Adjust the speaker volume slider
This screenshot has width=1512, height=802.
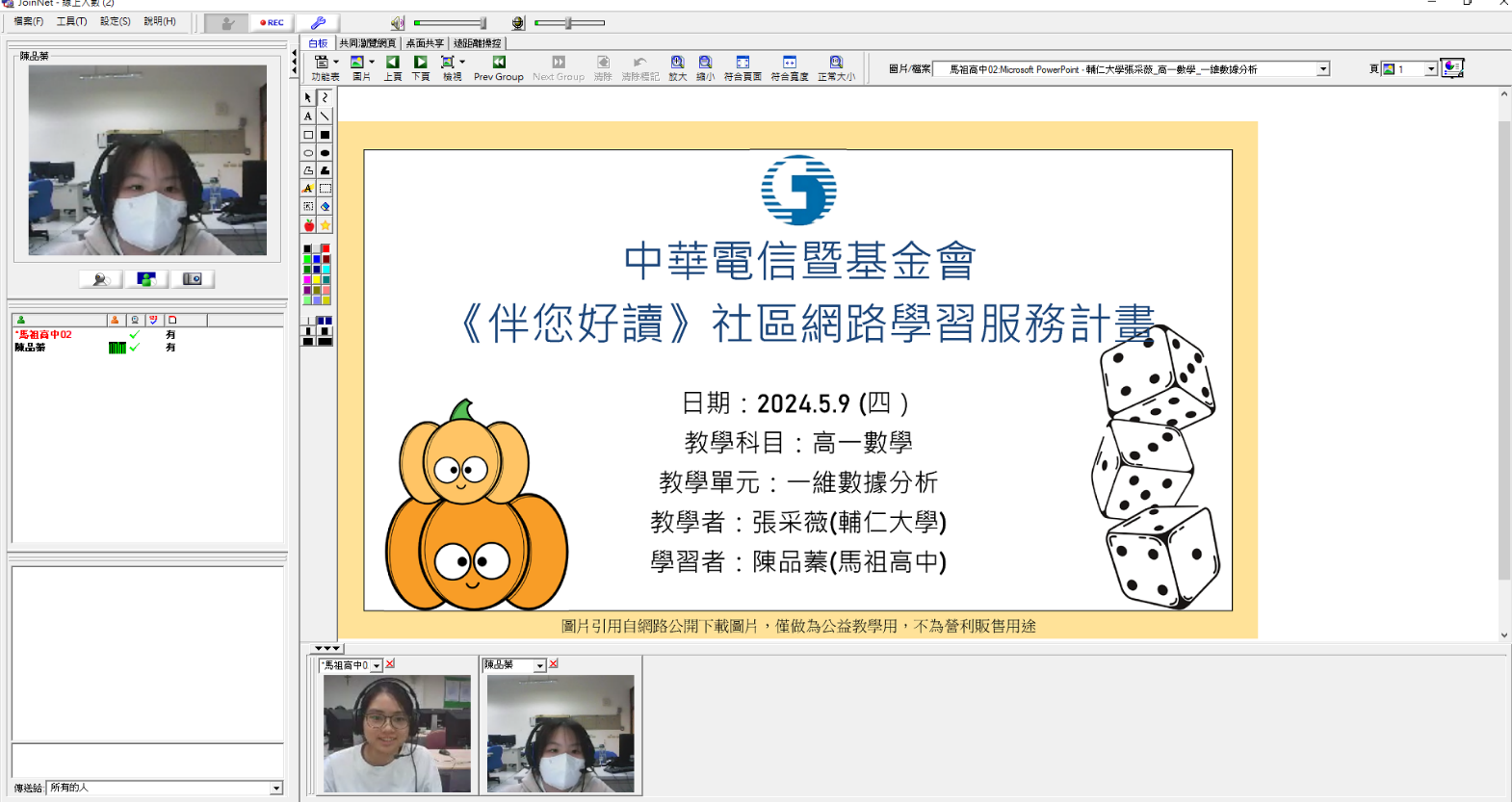pos(451,22)
